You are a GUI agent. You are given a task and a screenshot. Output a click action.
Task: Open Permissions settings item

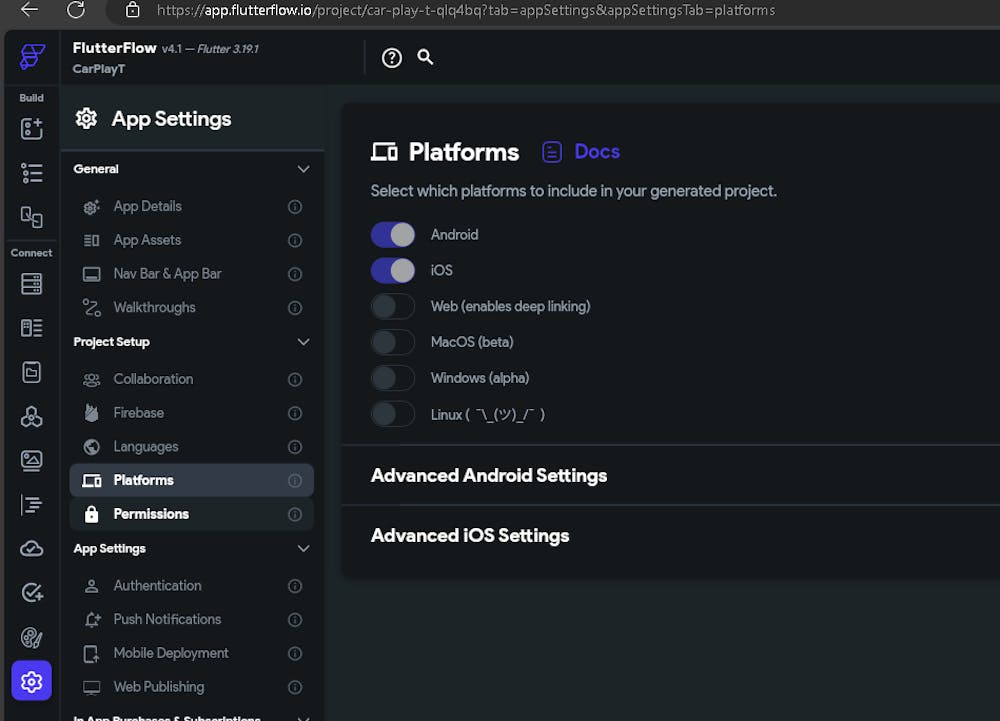(x=151, y=514)
